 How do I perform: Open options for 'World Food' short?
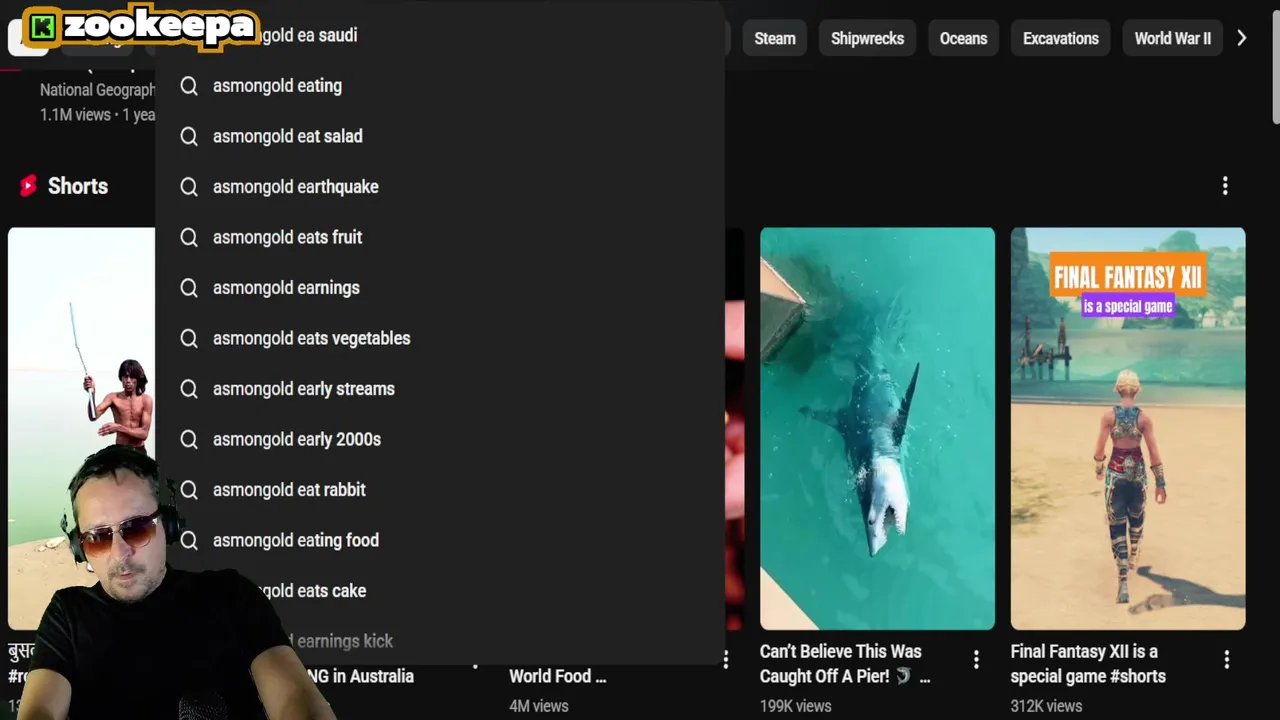pos(726,659)
